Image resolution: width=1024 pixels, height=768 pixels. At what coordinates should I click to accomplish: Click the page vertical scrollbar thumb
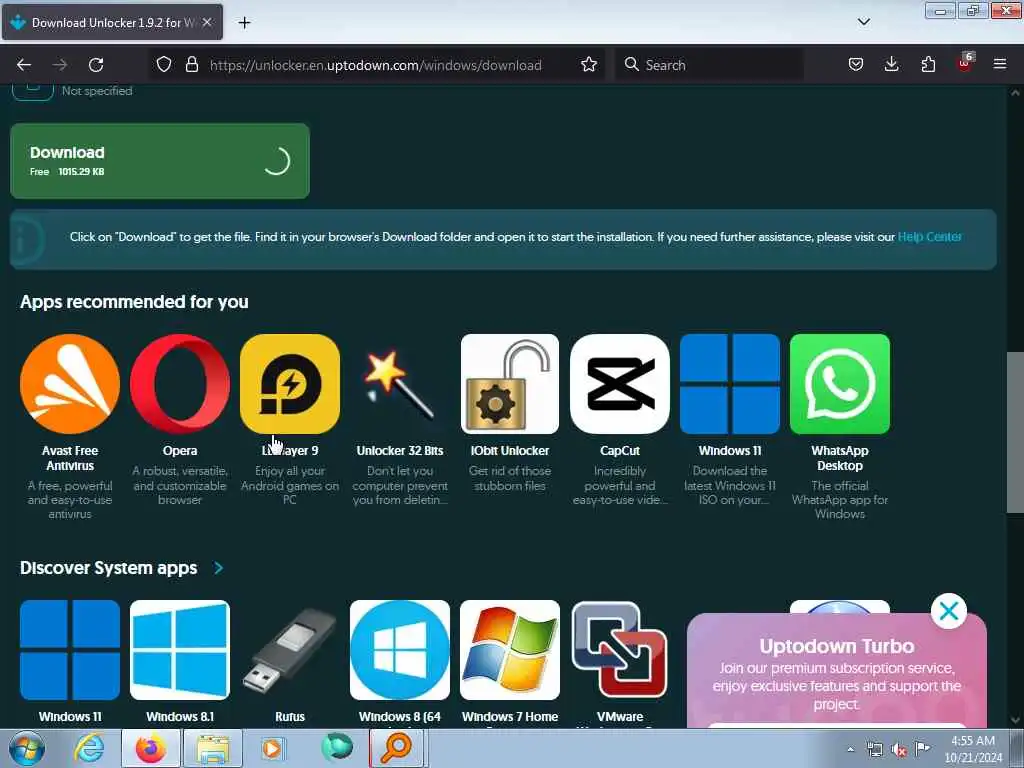coord(1015,432)
